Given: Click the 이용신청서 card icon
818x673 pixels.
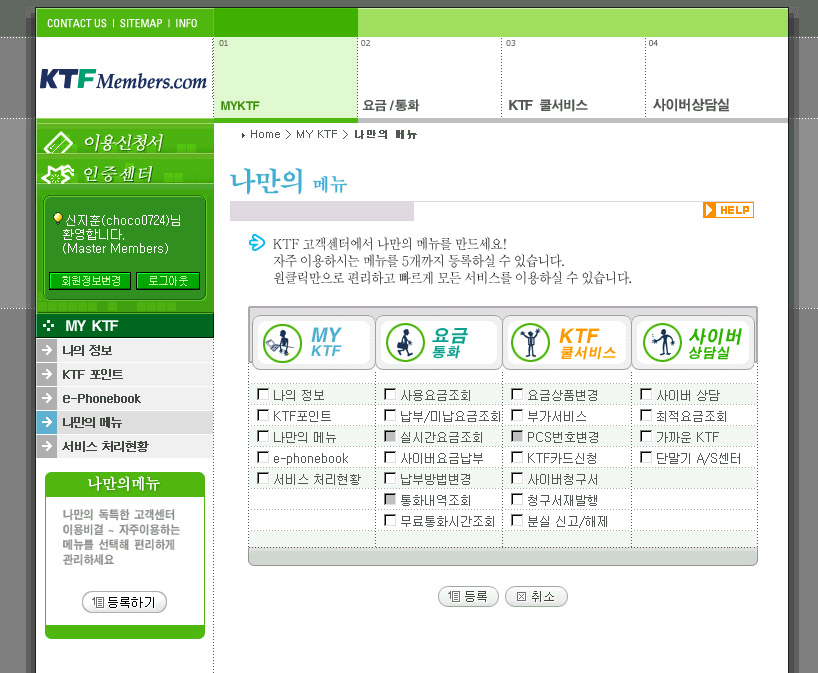Looking at the screenshot, I should [x=58, y=142].
